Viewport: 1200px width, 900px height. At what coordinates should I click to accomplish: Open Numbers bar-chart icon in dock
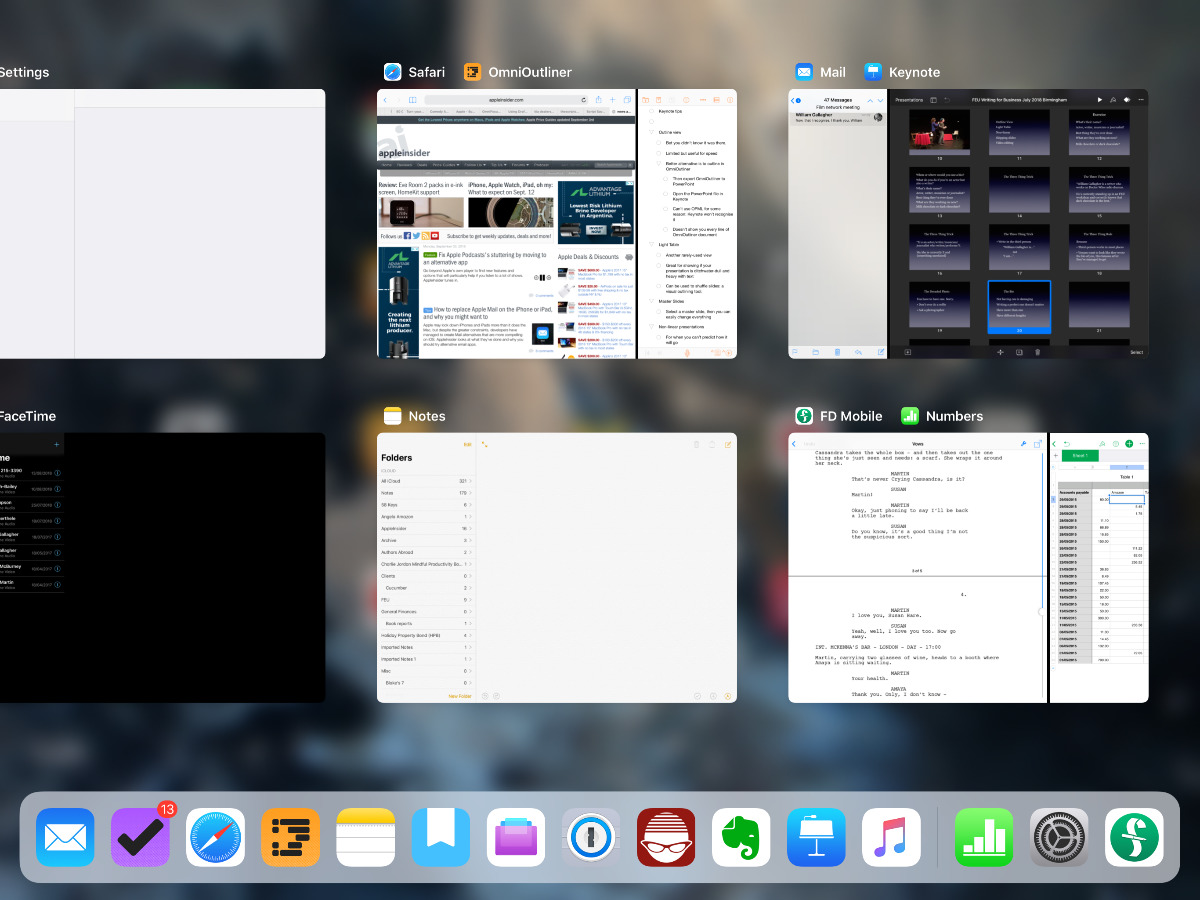[984, 837]
